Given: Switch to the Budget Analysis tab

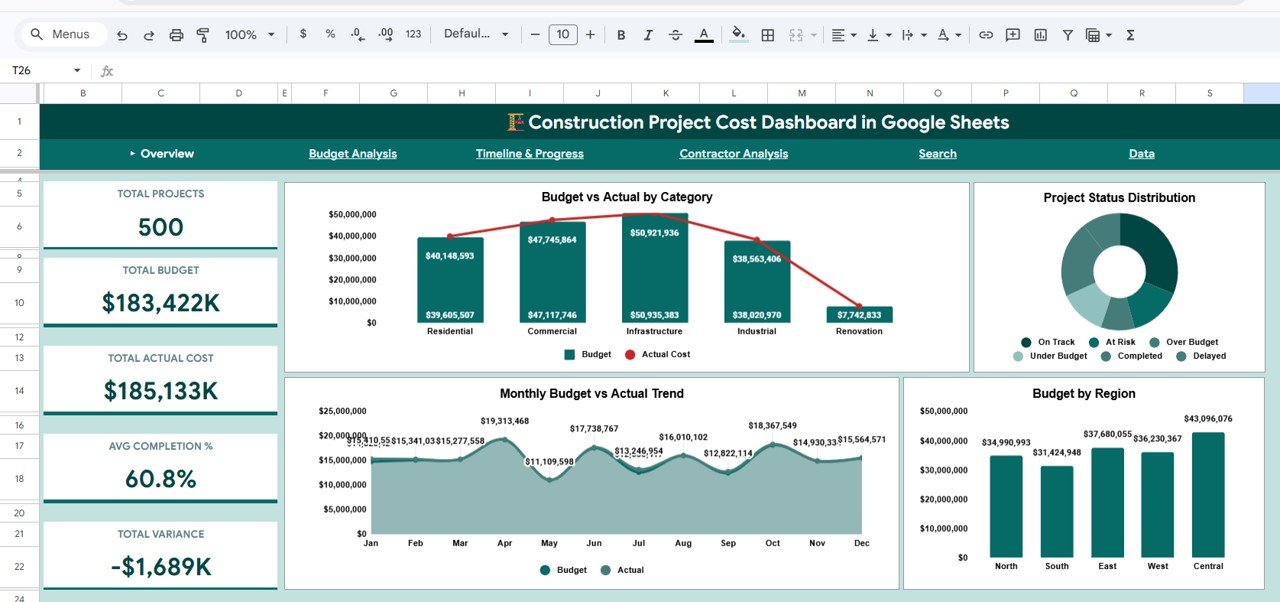Looking at the screenshot, I should click(x=352, y=153).
